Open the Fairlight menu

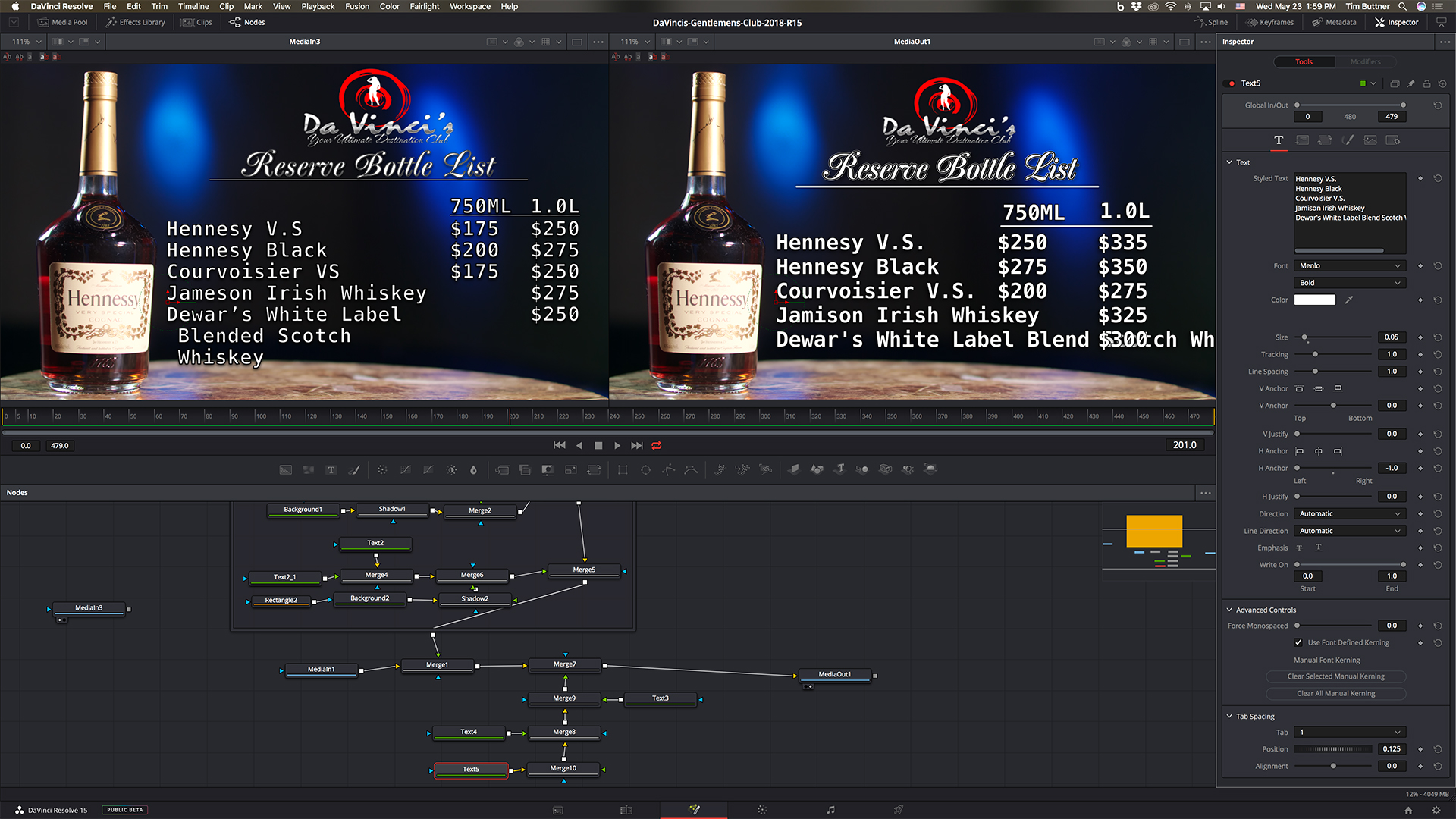(x=425, y=6)
